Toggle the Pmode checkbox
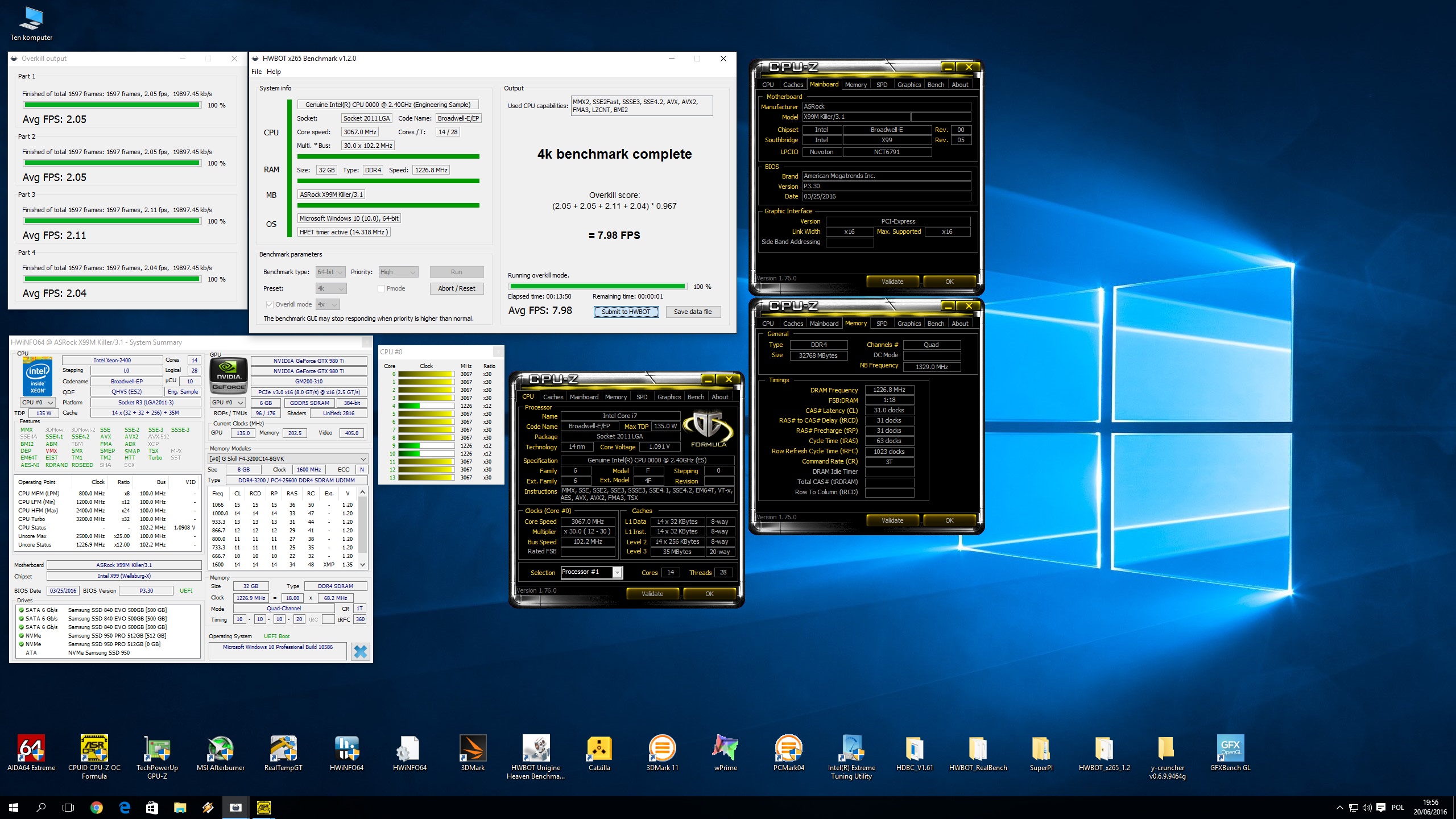This screenshot has height=819, width=1456. (x=382, y=288)
